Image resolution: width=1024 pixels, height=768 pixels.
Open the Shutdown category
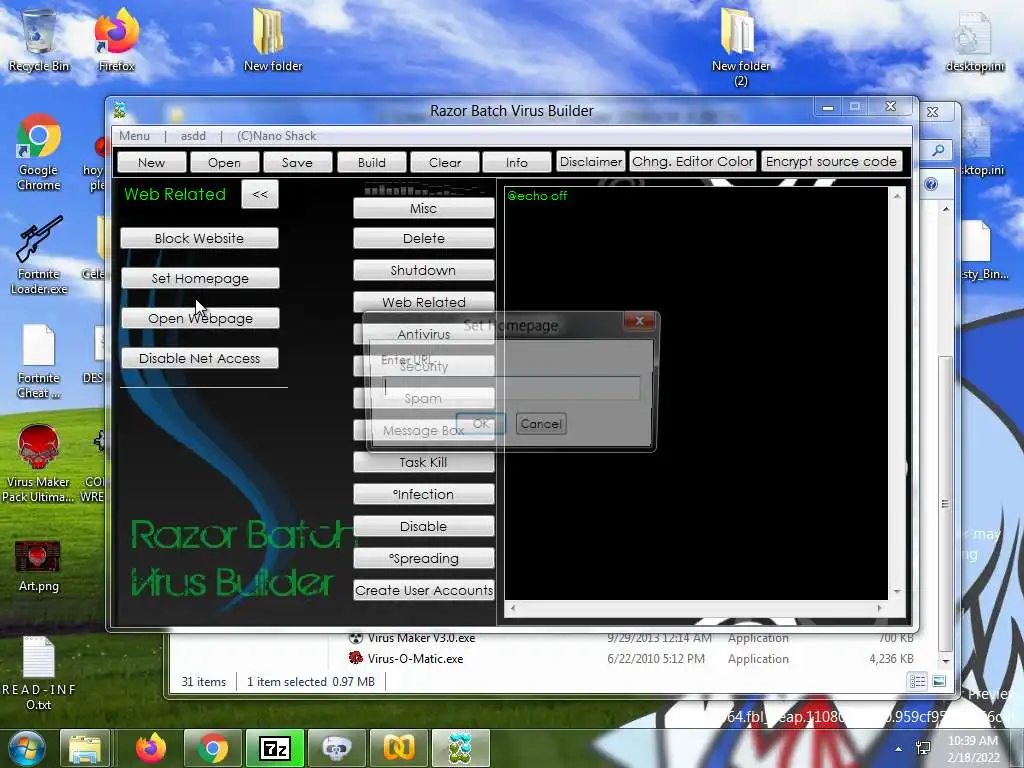point(423,270)
